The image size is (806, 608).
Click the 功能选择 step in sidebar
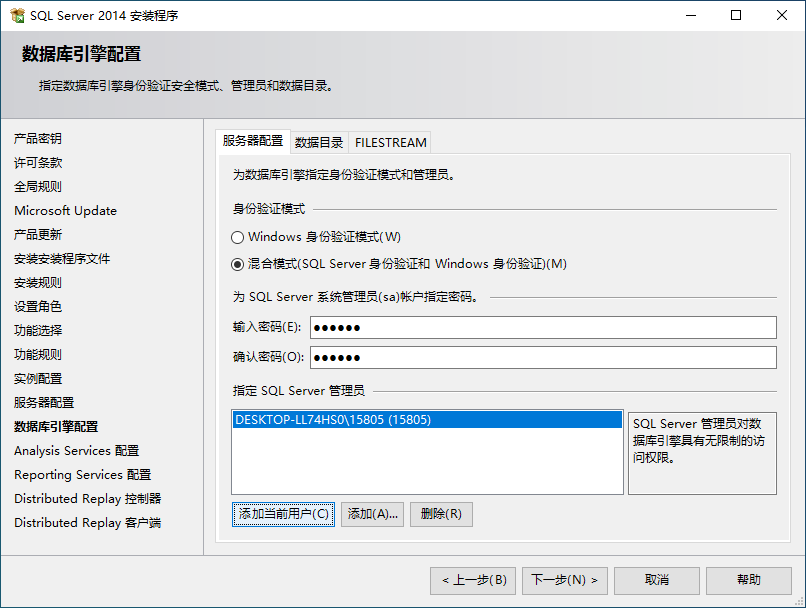coord(38,330)
